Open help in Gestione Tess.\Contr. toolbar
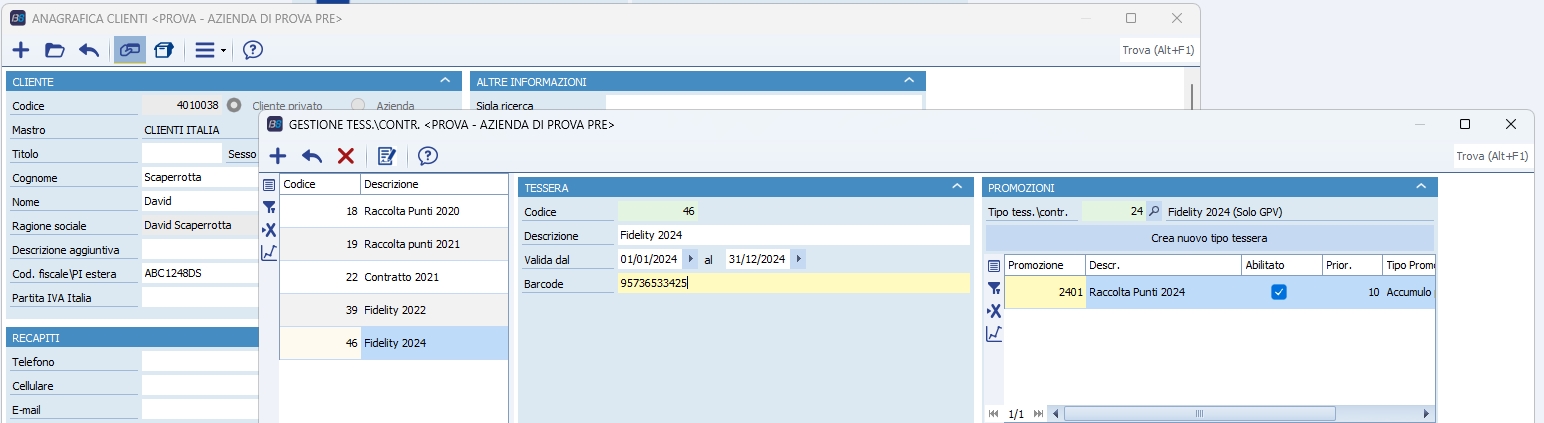This screenshot has width=1544, height=423. pyautogui.click(x=428, y=156)
